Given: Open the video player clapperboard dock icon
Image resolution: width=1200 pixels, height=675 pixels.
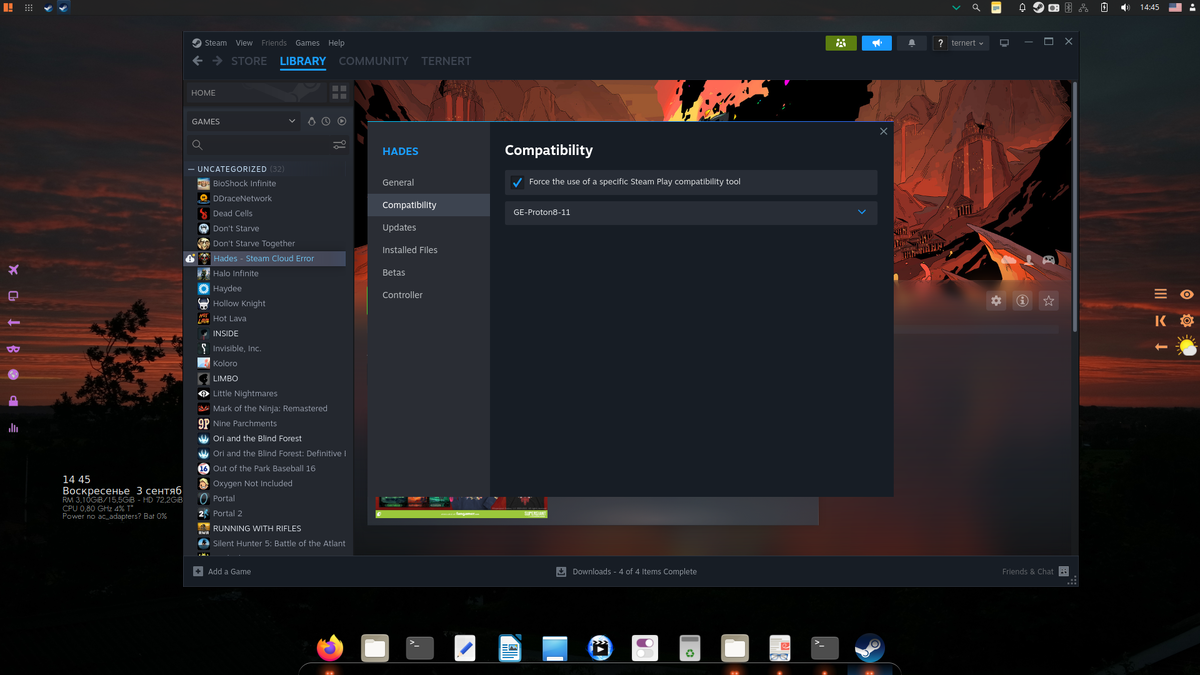Looking at the screenshot, I should (600, 648).
